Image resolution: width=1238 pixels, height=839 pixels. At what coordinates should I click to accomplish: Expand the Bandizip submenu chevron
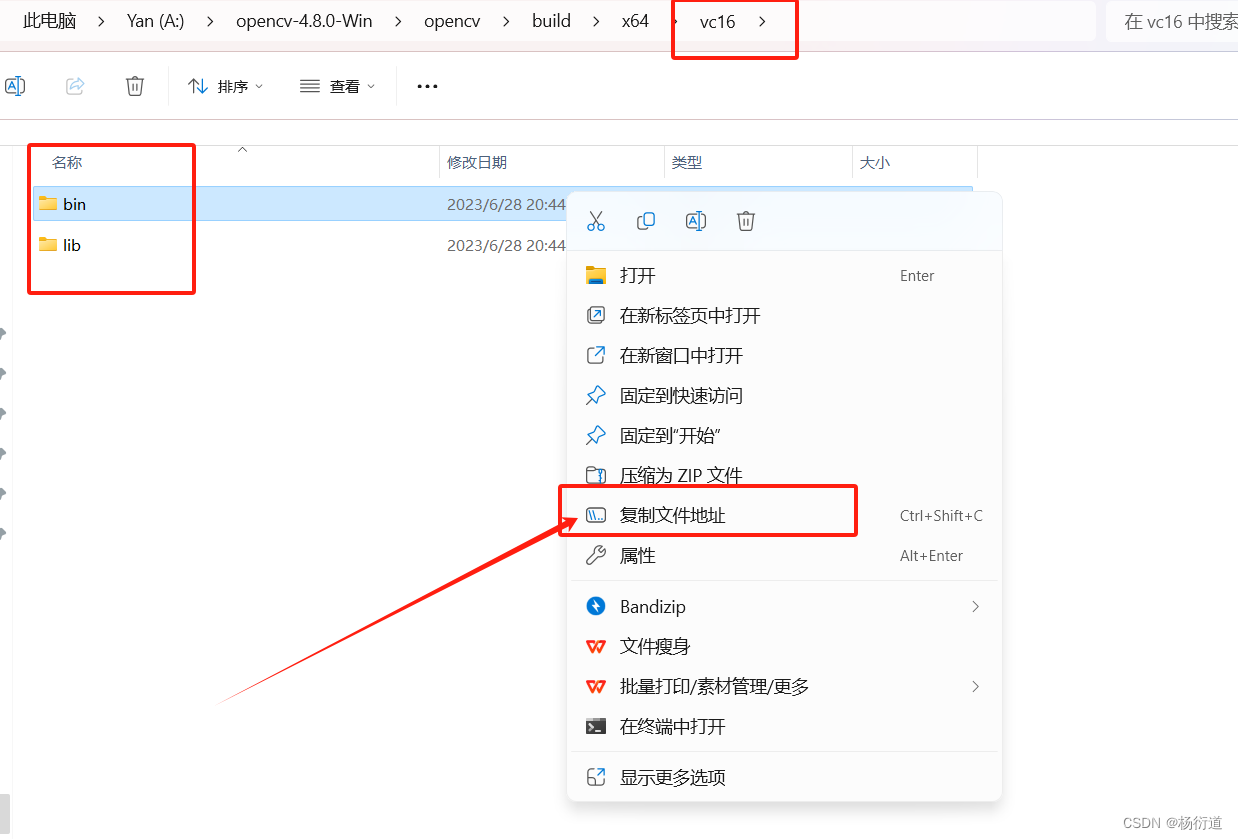click(x=975, y=606)
